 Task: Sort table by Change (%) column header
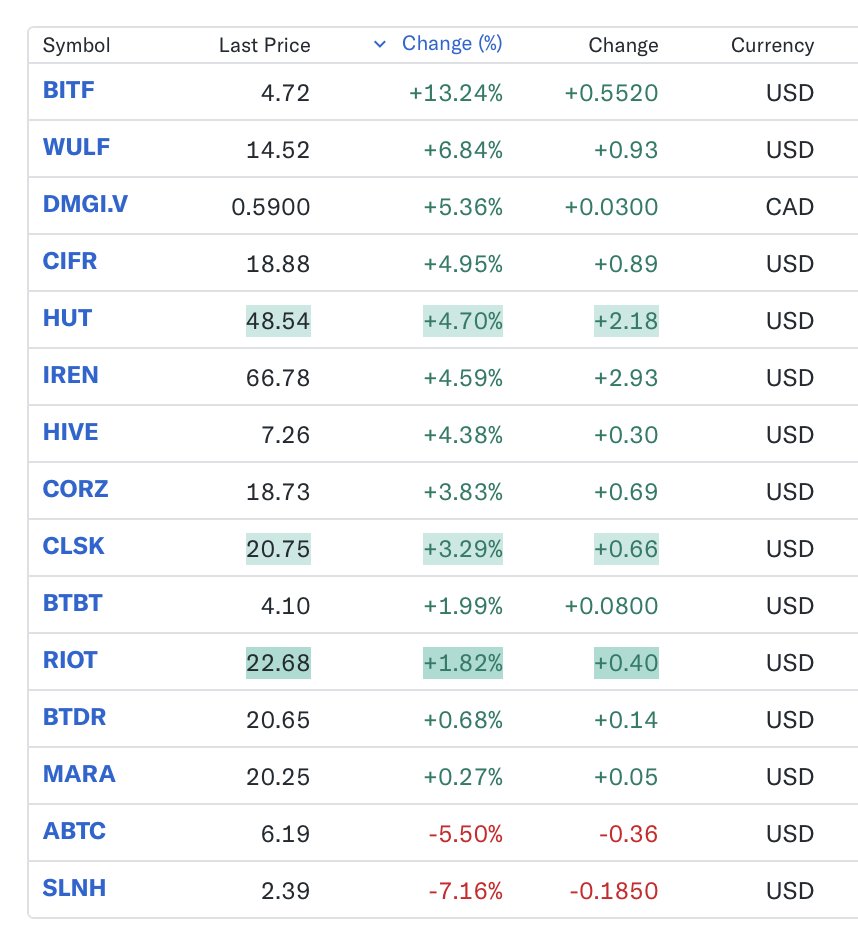coord(452,44)
